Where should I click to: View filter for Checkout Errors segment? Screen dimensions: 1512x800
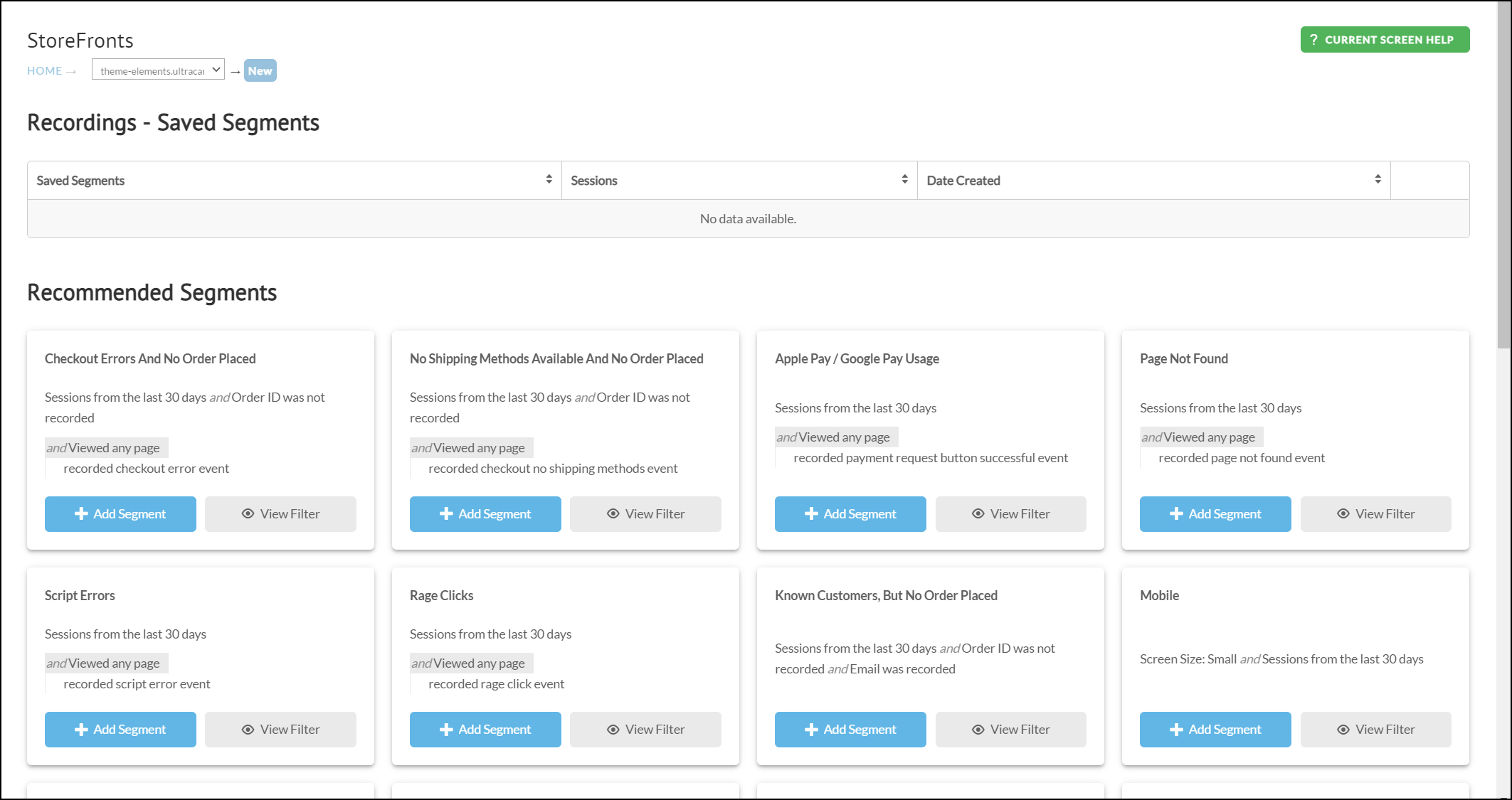point(280,514)
